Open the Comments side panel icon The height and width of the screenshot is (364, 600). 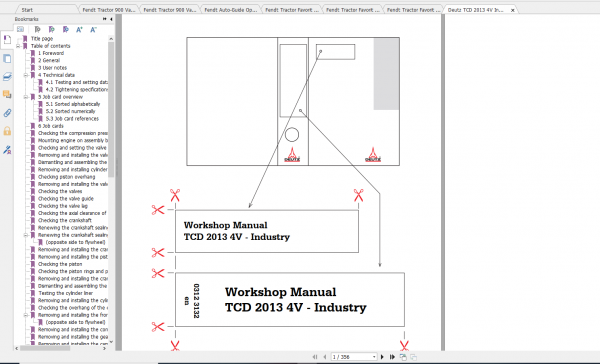click(x=7, y=94)
